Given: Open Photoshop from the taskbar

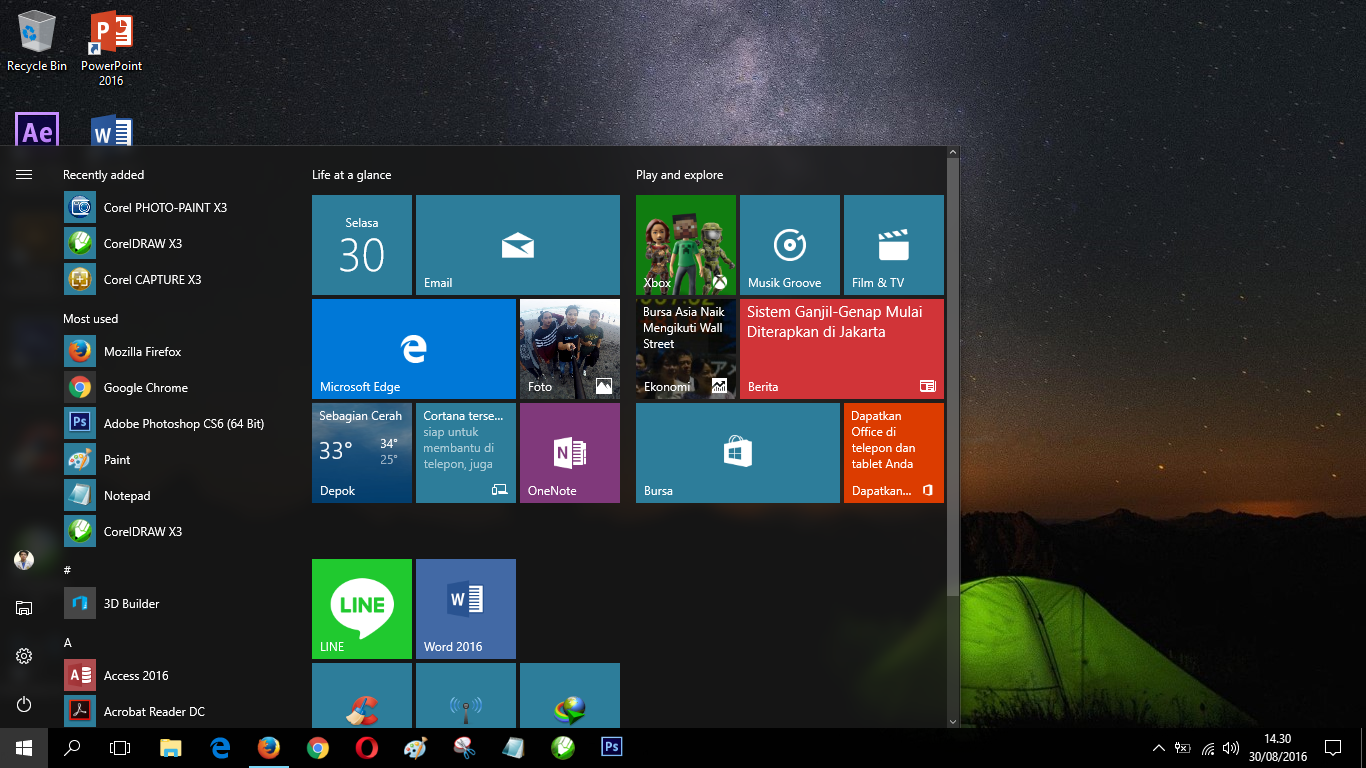Looking at the screenshot, I should point(611,748).
